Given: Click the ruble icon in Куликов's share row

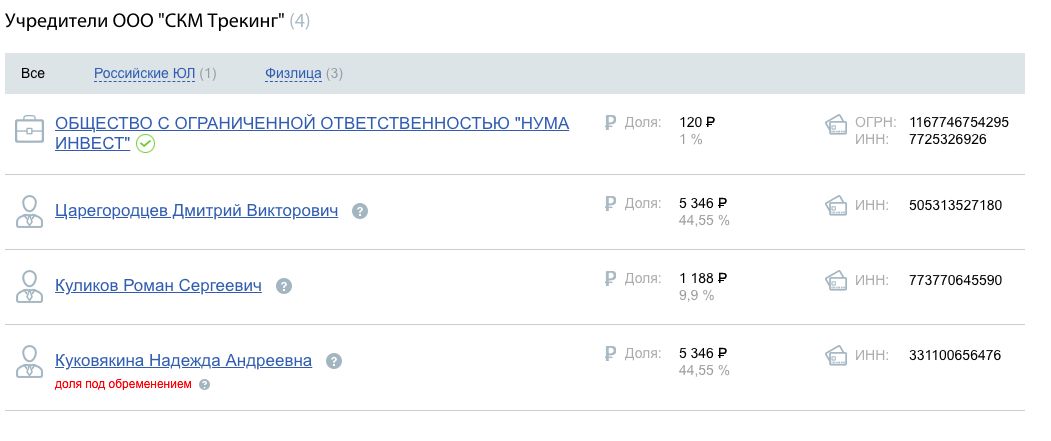Looking at the screenshot, I should coord(611,278).
